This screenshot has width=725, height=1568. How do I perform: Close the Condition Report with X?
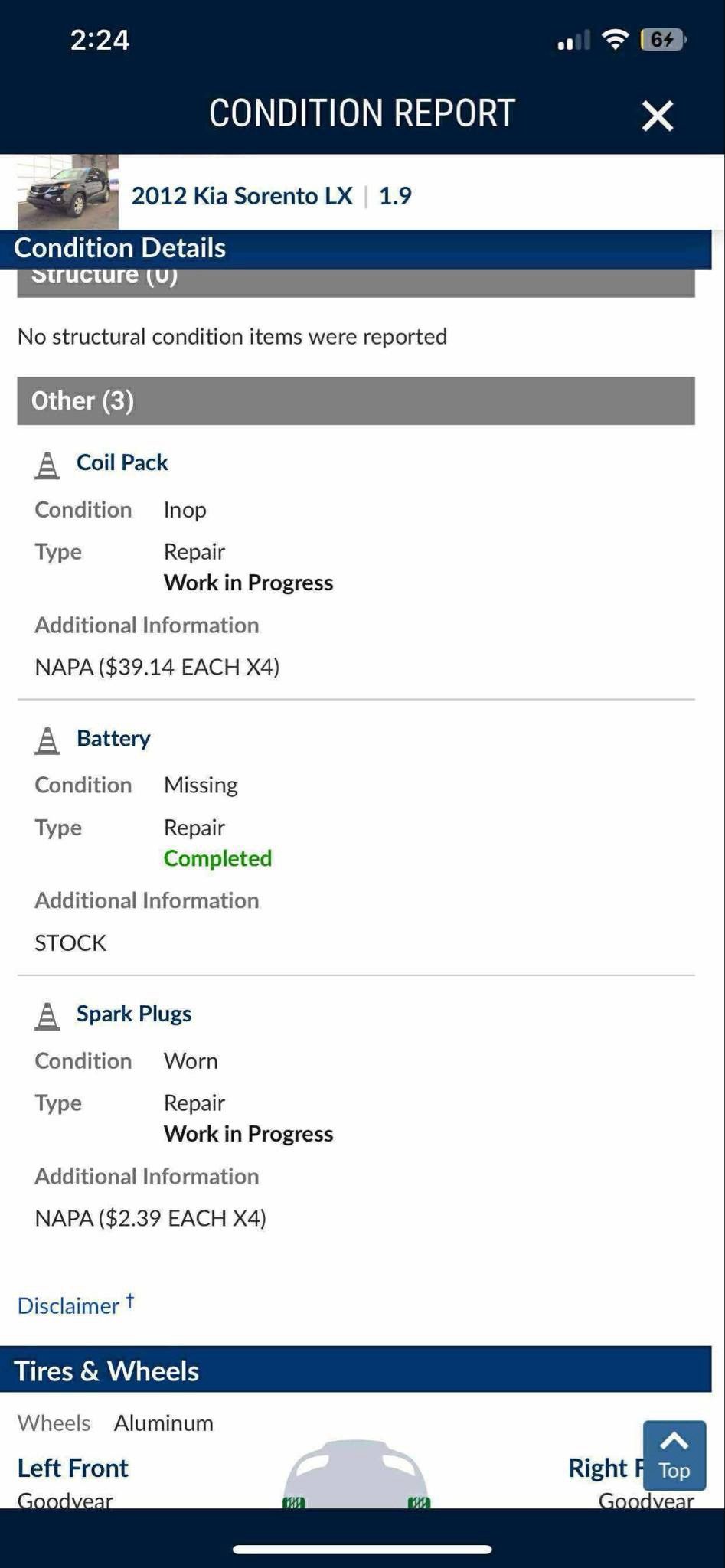coord(657,116)
